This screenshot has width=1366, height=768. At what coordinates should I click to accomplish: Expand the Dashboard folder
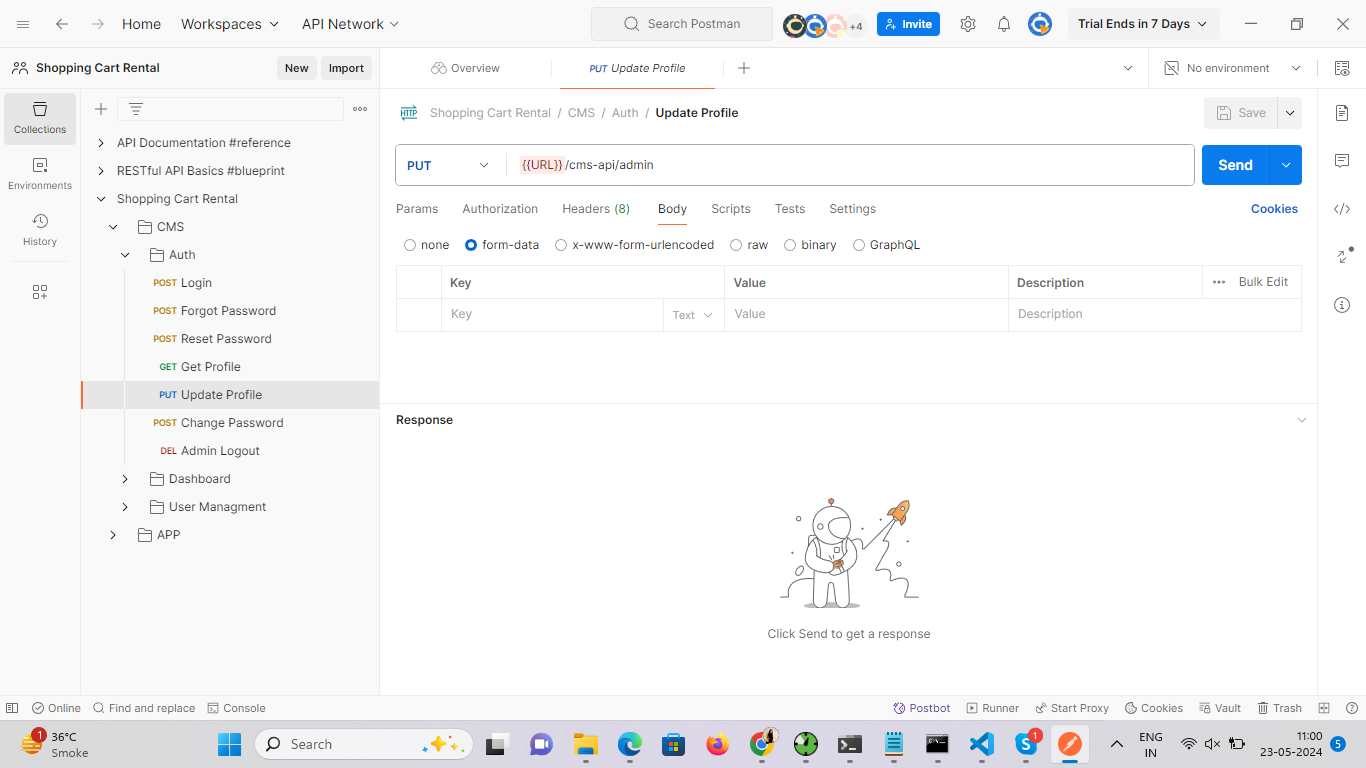(125, 479)
